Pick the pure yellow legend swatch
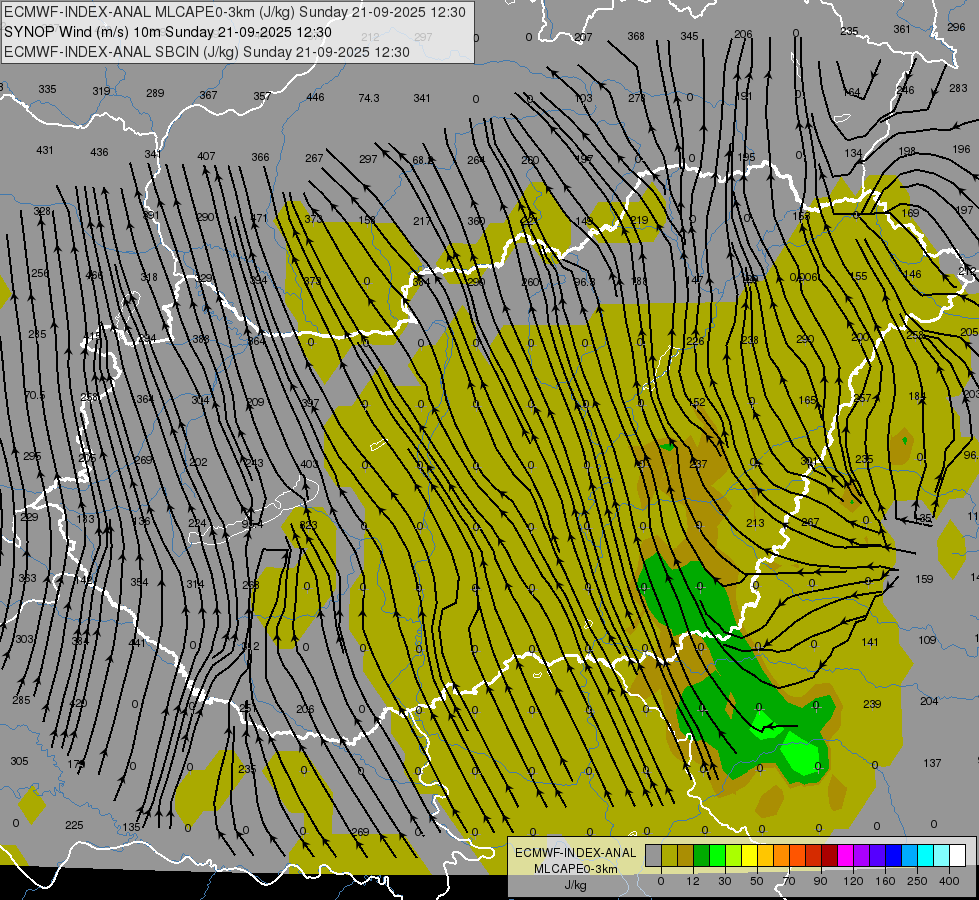Image resolution: width=979 pixels, height=900 pixels. coord(749,855)
